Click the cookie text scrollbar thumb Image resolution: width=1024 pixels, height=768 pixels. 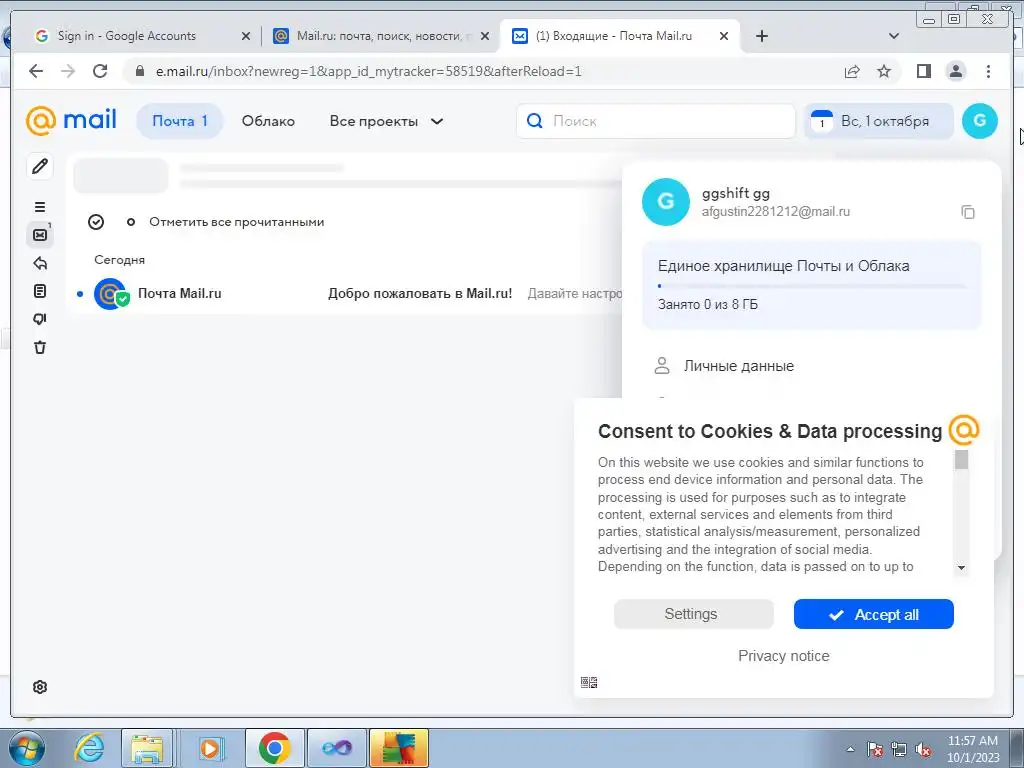click(961, 459)
